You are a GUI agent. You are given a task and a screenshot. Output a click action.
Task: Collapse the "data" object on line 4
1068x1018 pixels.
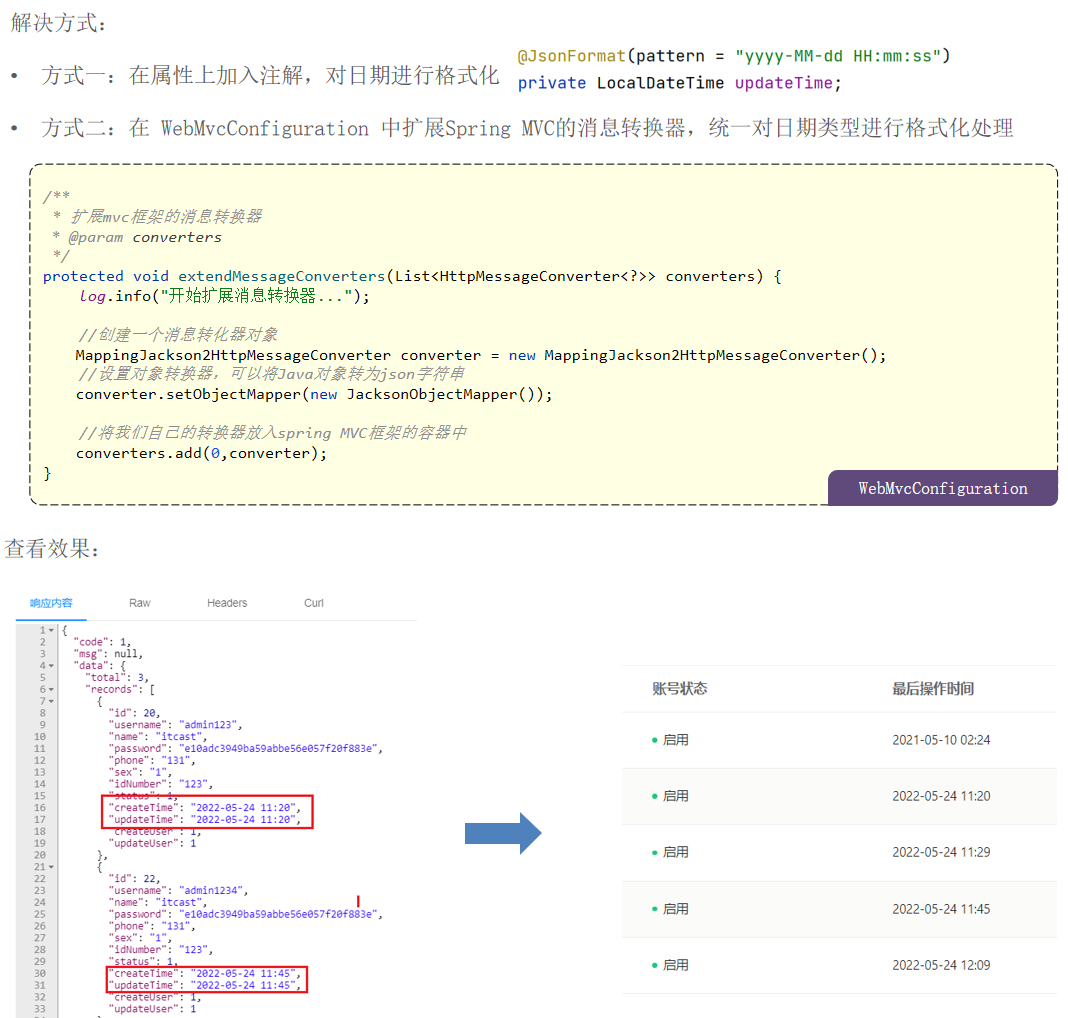click(x=51, y=666)
